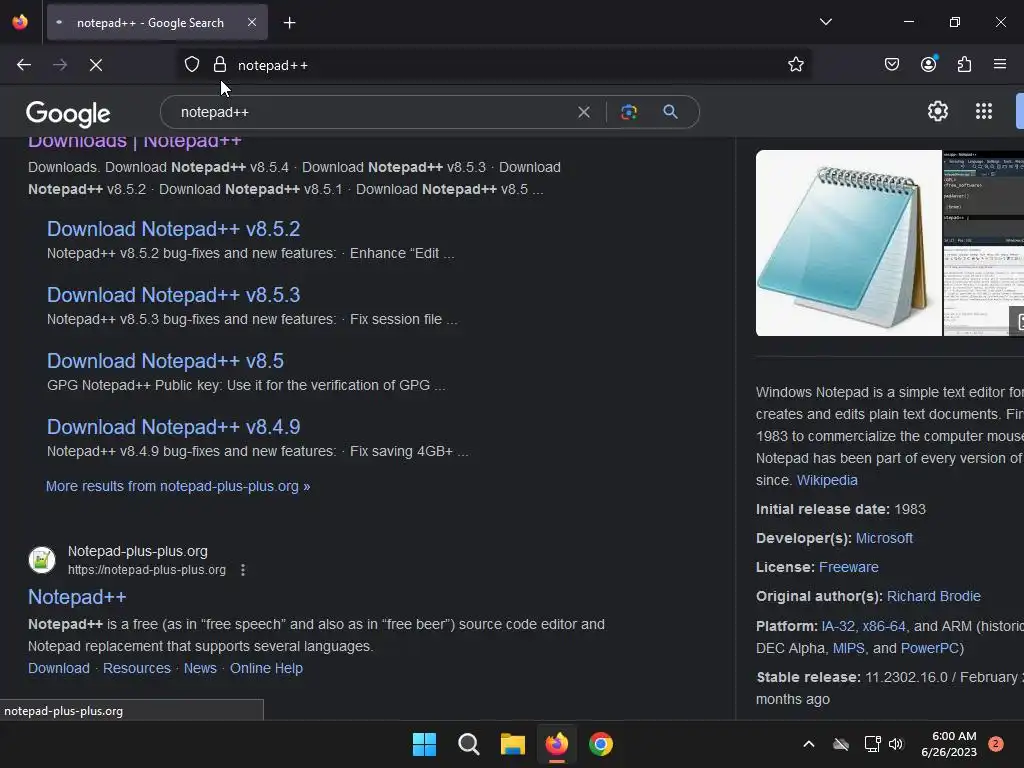Click the Firefox taskbar icon

click(x=556, y=744)
